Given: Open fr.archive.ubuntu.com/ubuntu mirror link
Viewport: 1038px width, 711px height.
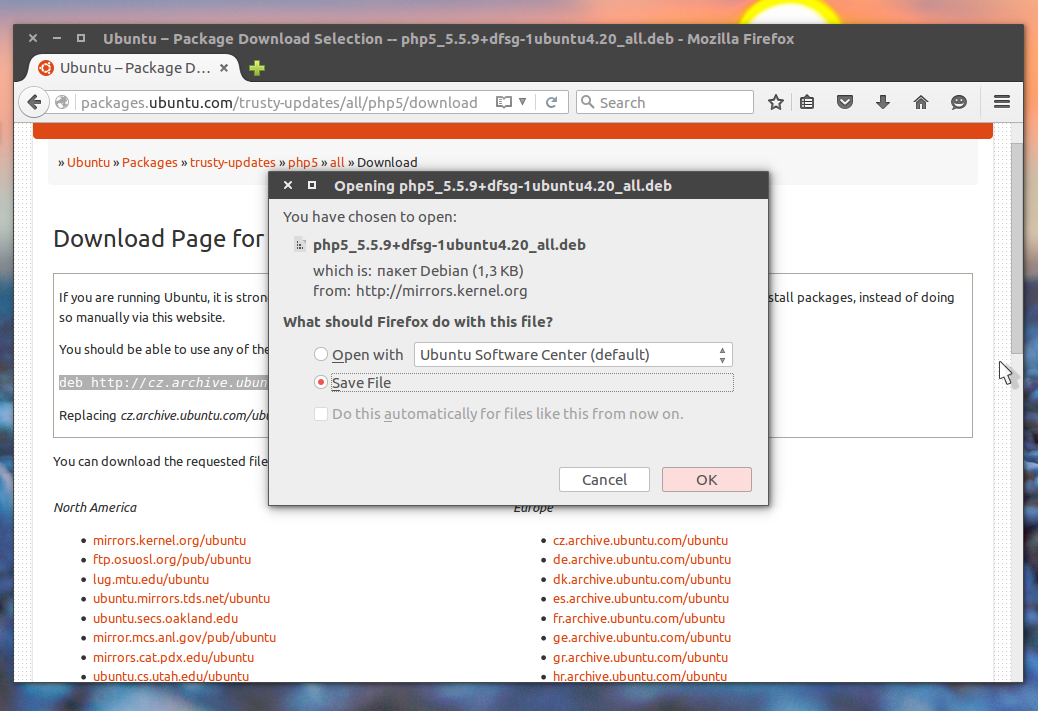Looking at the screenshot, I should pyautogui.click(x=639, y=618).
